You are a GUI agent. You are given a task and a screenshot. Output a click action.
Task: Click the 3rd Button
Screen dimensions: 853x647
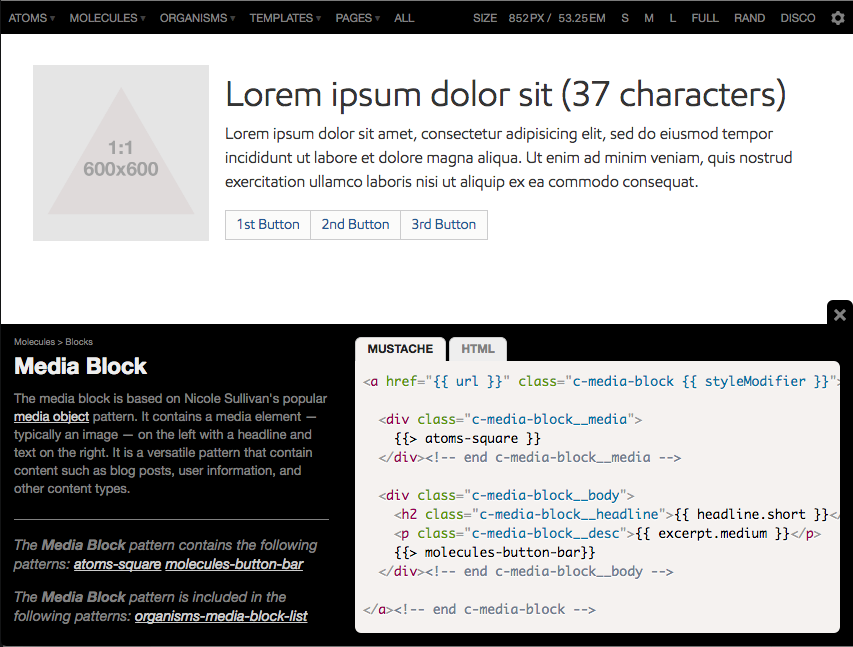coord(443,225)
